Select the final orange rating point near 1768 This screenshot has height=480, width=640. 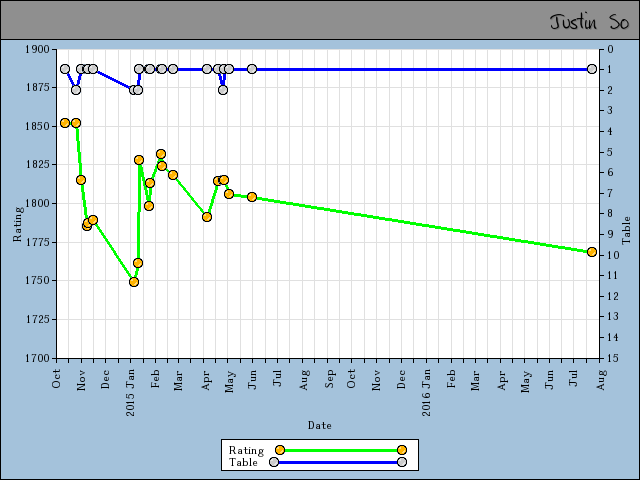pyautogui.click(x=591, y=252)
